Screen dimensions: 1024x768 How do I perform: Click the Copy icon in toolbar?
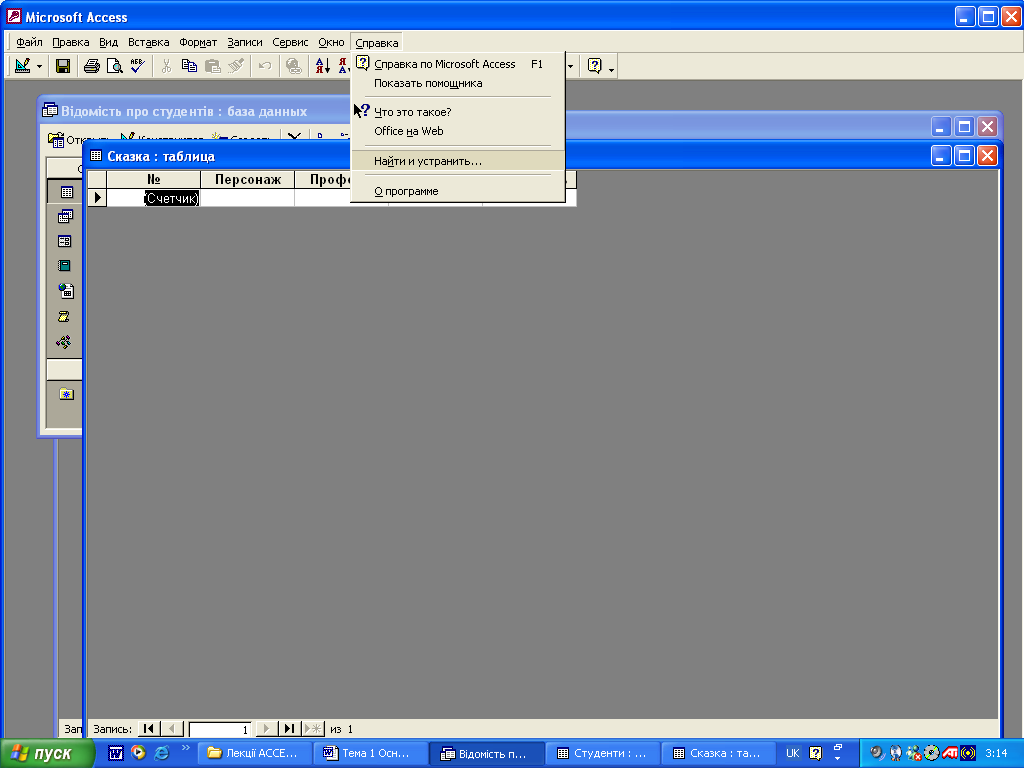coord(189,66)
